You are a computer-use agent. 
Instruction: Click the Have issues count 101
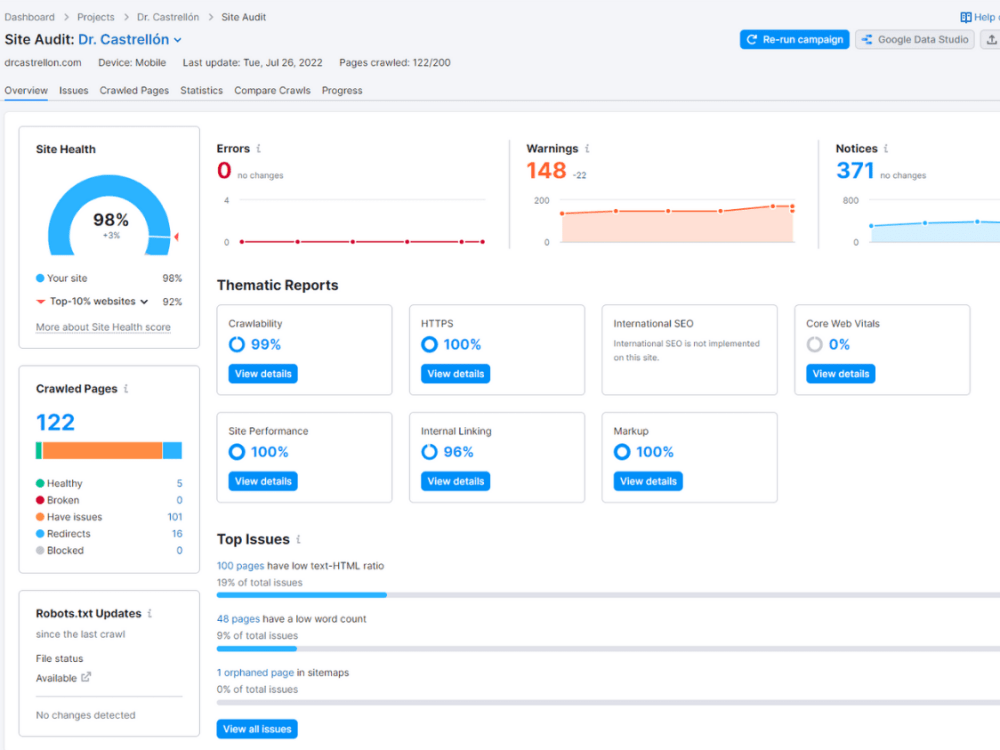pos(175,517)
